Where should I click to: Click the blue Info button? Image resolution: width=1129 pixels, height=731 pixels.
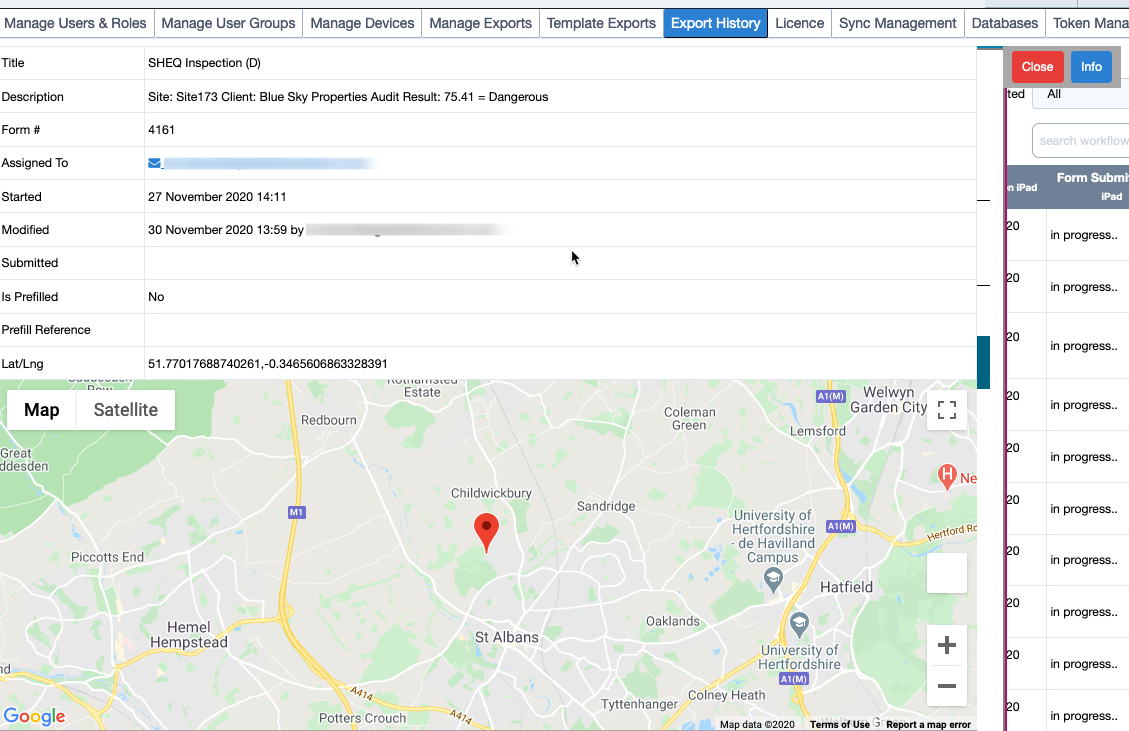tap(1091, 67)
